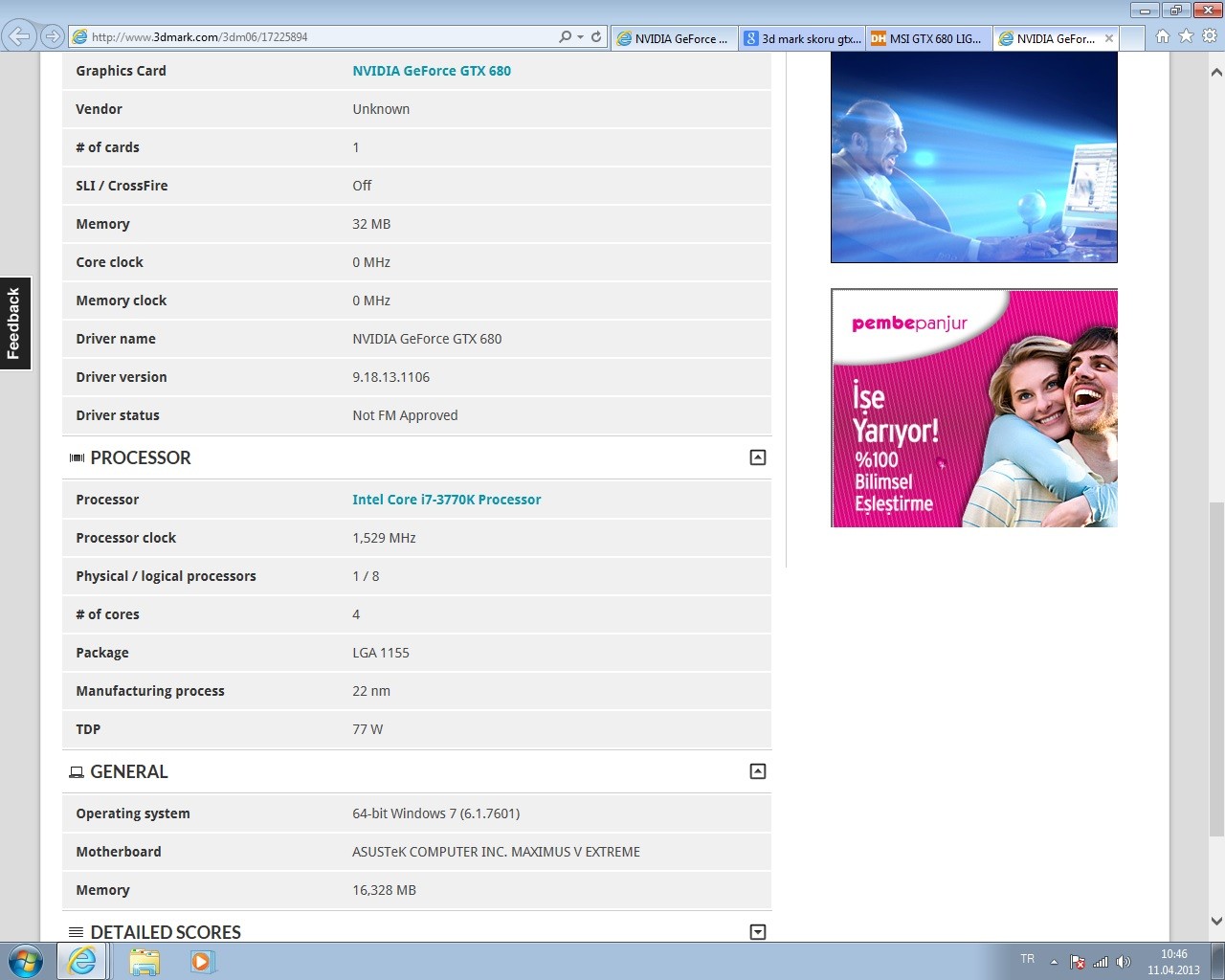Open address bar autocomplete dropdown arrow
Viewport: 1225px width, 980px height.
click(x=580, y=36)
